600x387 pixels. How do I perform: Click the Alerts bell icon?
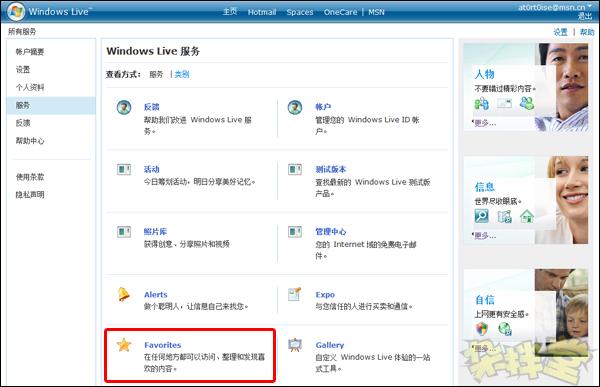(124, 294)
